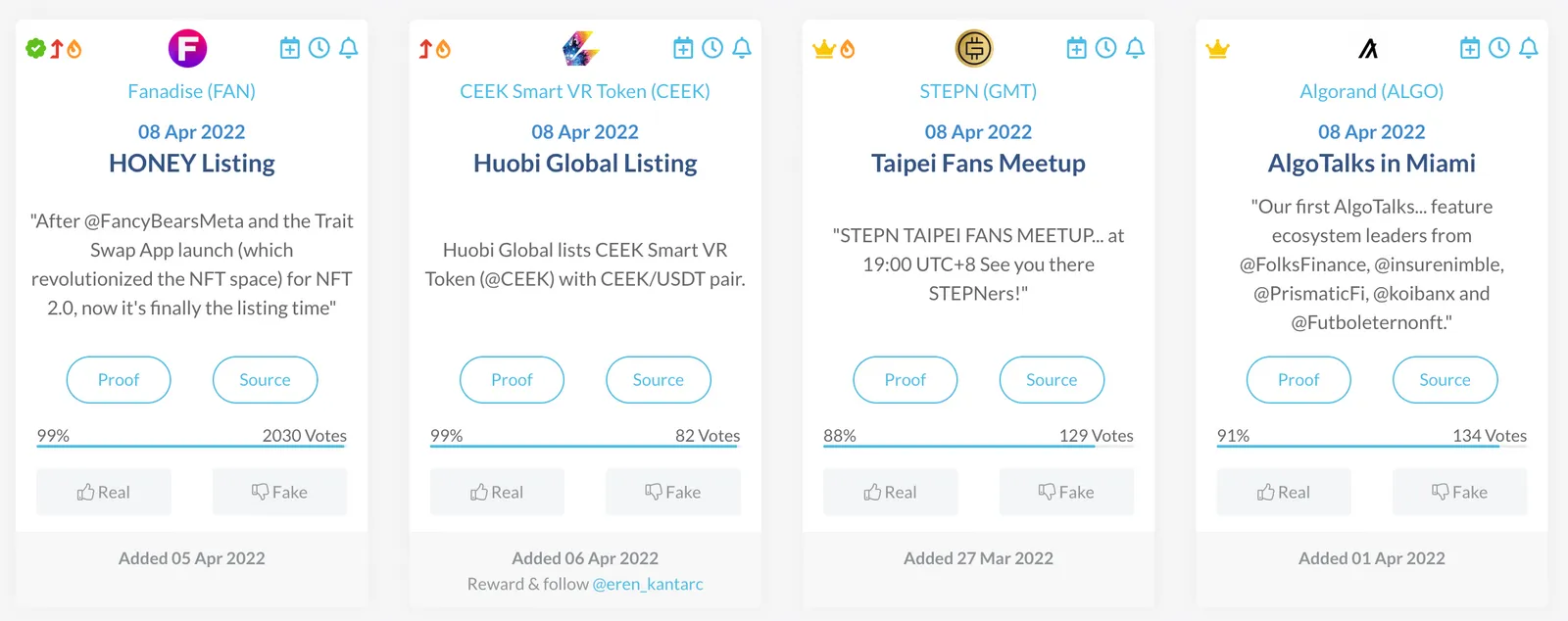
Task: Enable bell notification on the STEPN card
Action: click(x=1135, y=48)
